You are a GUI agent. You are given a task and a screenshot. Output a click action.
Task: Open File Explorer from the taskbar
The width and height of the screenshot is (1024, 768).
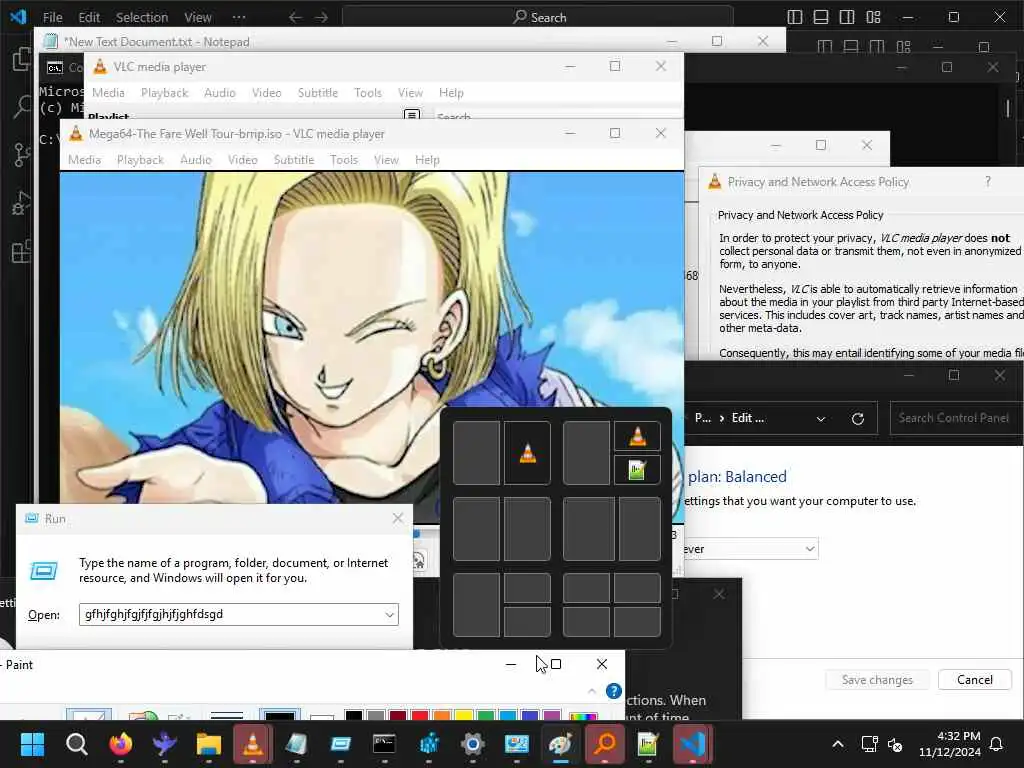pyautogui.click(x=209, y=744)
